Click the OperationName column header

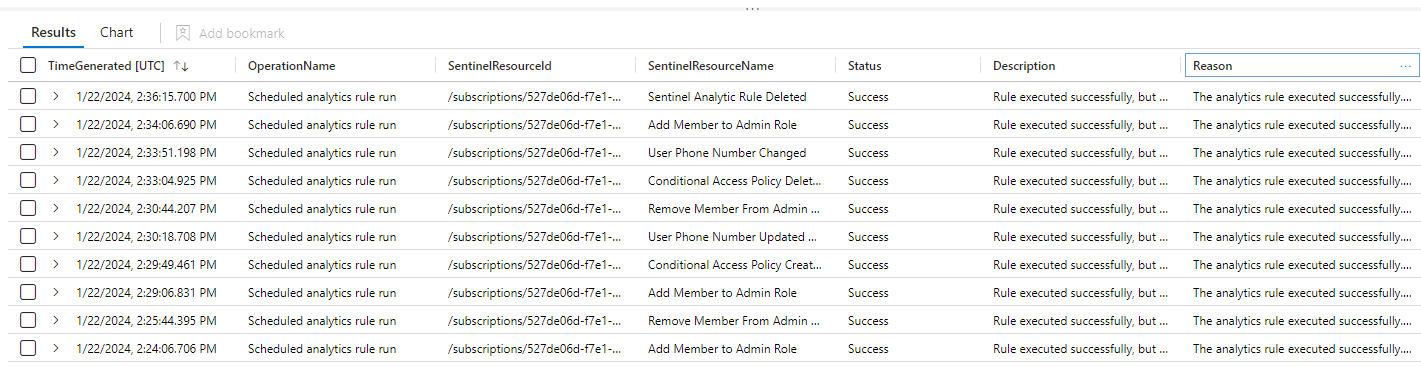tap(292, 66)
